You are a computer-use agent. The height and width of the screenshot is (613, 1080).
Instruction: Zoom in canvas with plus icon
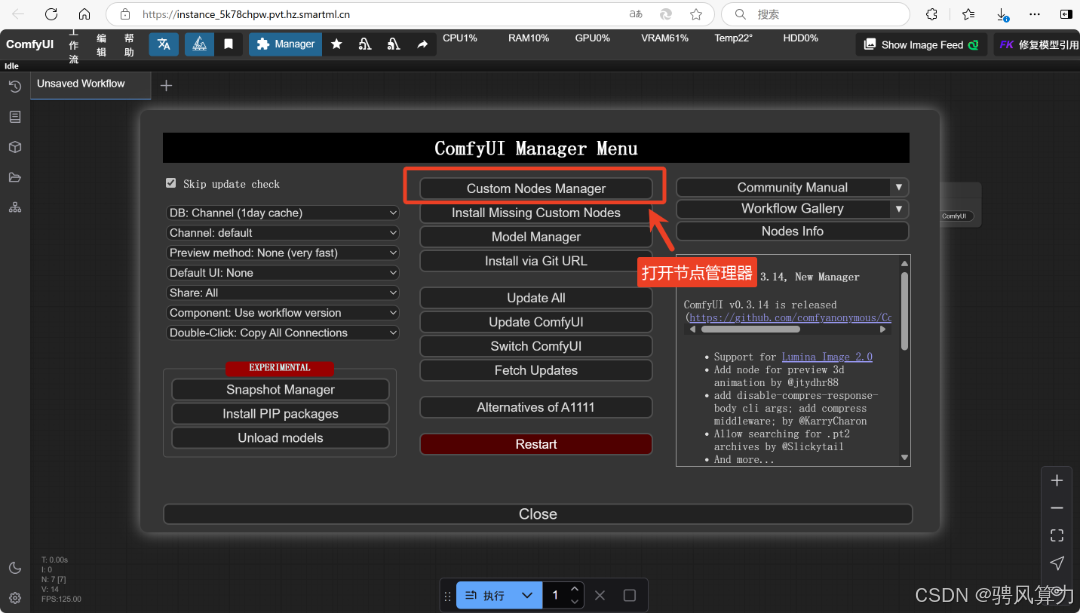pyautogui.click(x=1057, y=481)
